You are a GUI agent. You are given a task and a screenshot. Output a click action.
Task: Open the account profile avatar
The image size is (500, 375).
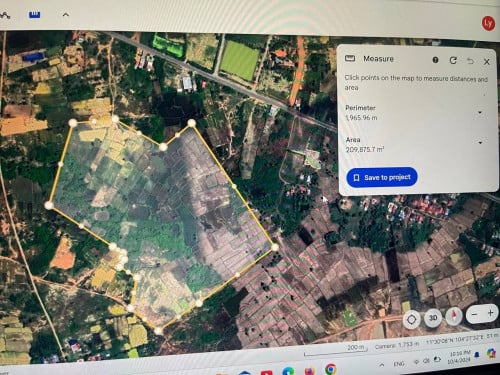pyautogui.click(x=488, y=23)
